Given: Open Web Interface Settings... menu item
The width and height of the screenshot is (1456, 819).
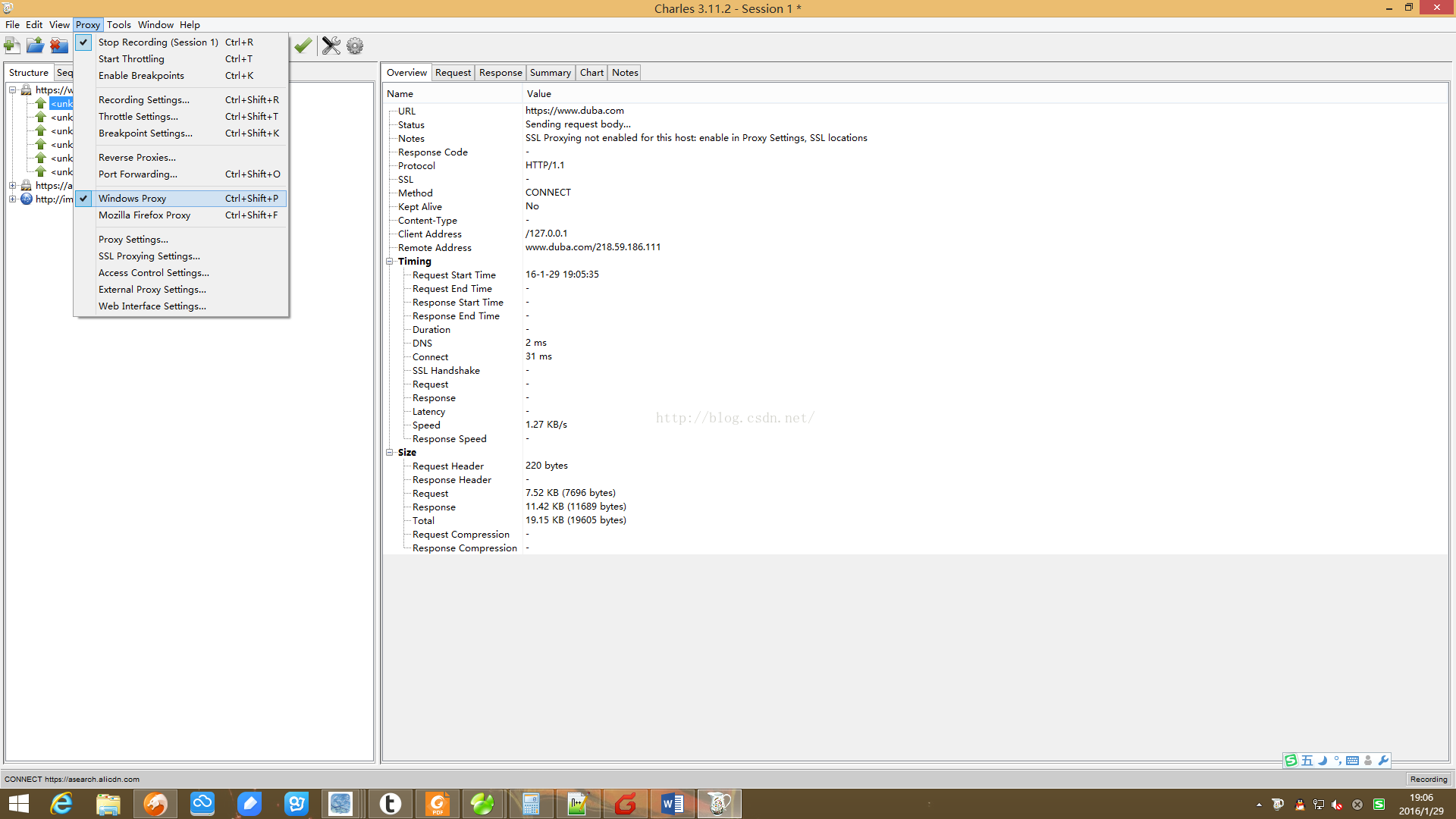Looking at the screenshot, I should click(x=180, y=306).
